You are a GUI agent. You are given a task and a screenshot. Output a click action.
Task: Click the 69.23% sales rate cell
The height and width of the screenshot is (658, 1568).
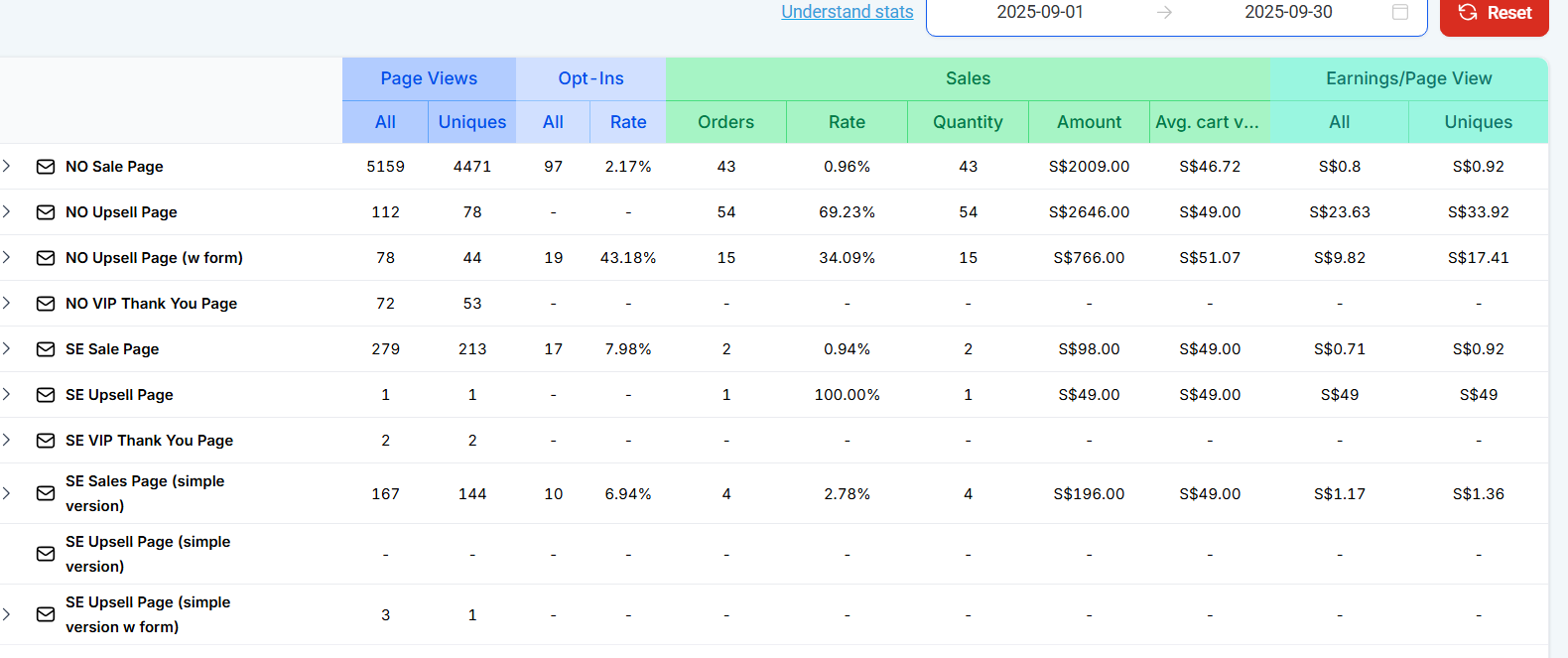(x=848, y=212)
